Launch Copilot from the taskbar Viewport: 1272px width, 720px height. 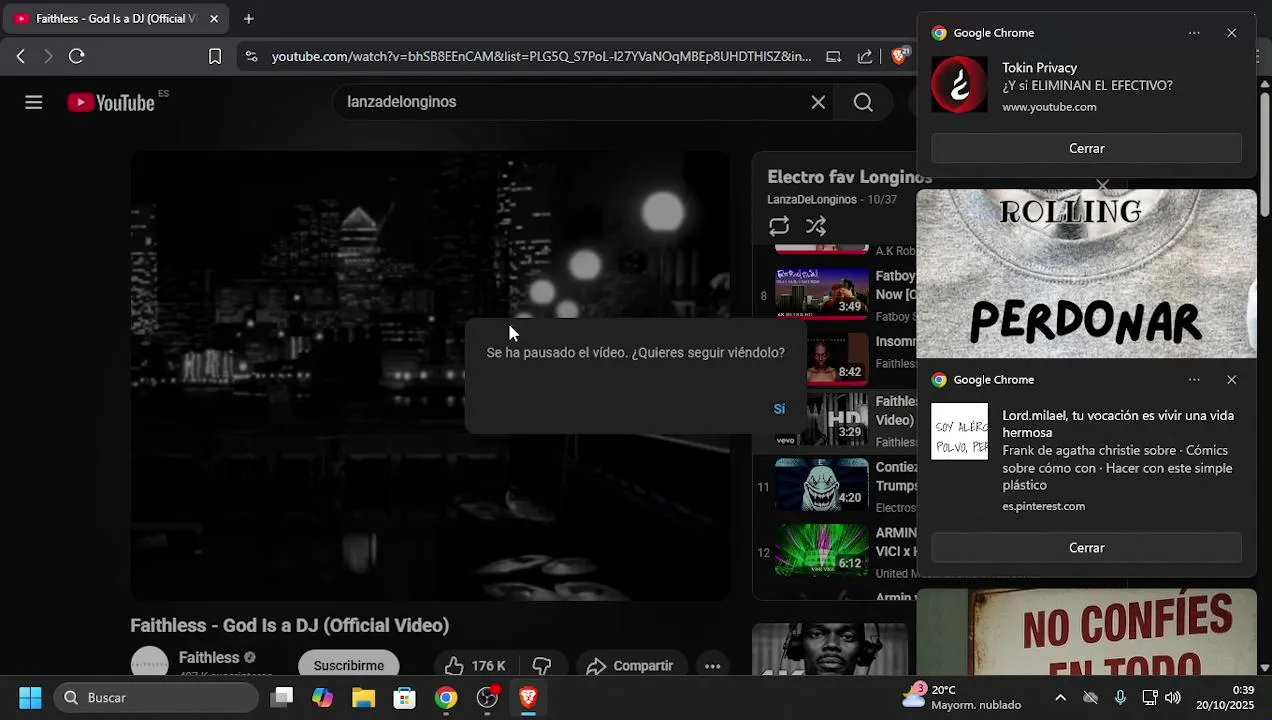coord(322,698)
